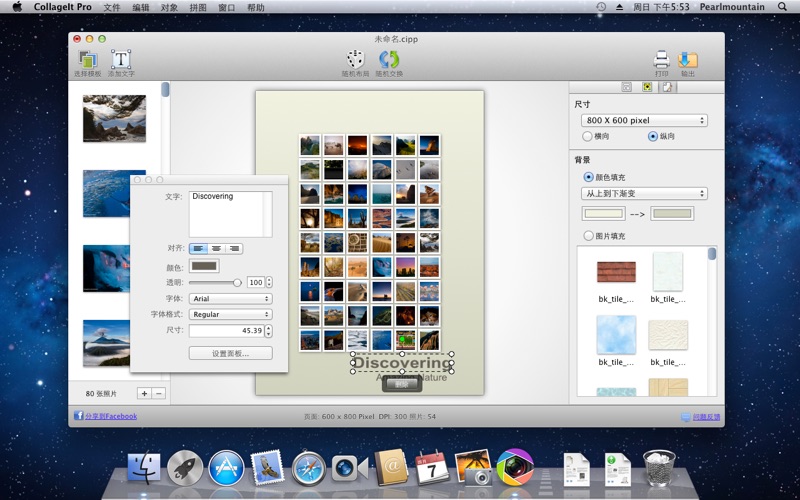Click the 输出 export icon
Screen dimensions: 800x500
(688, 60)
